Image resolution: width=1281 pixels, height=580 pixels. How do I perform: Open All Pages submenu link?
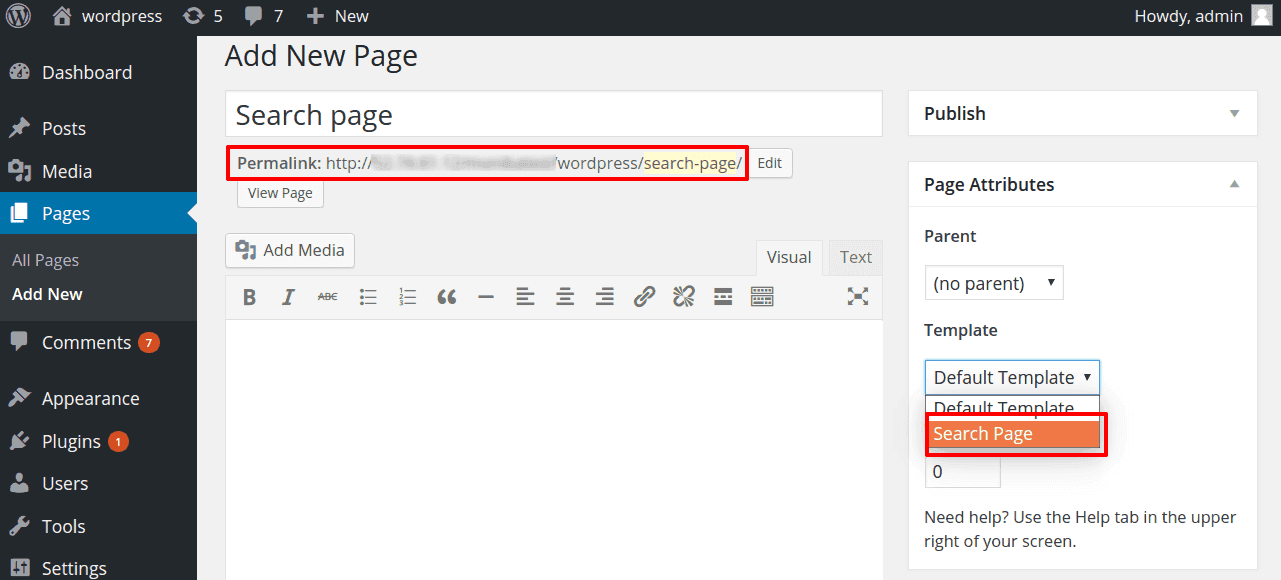[45, 260]
